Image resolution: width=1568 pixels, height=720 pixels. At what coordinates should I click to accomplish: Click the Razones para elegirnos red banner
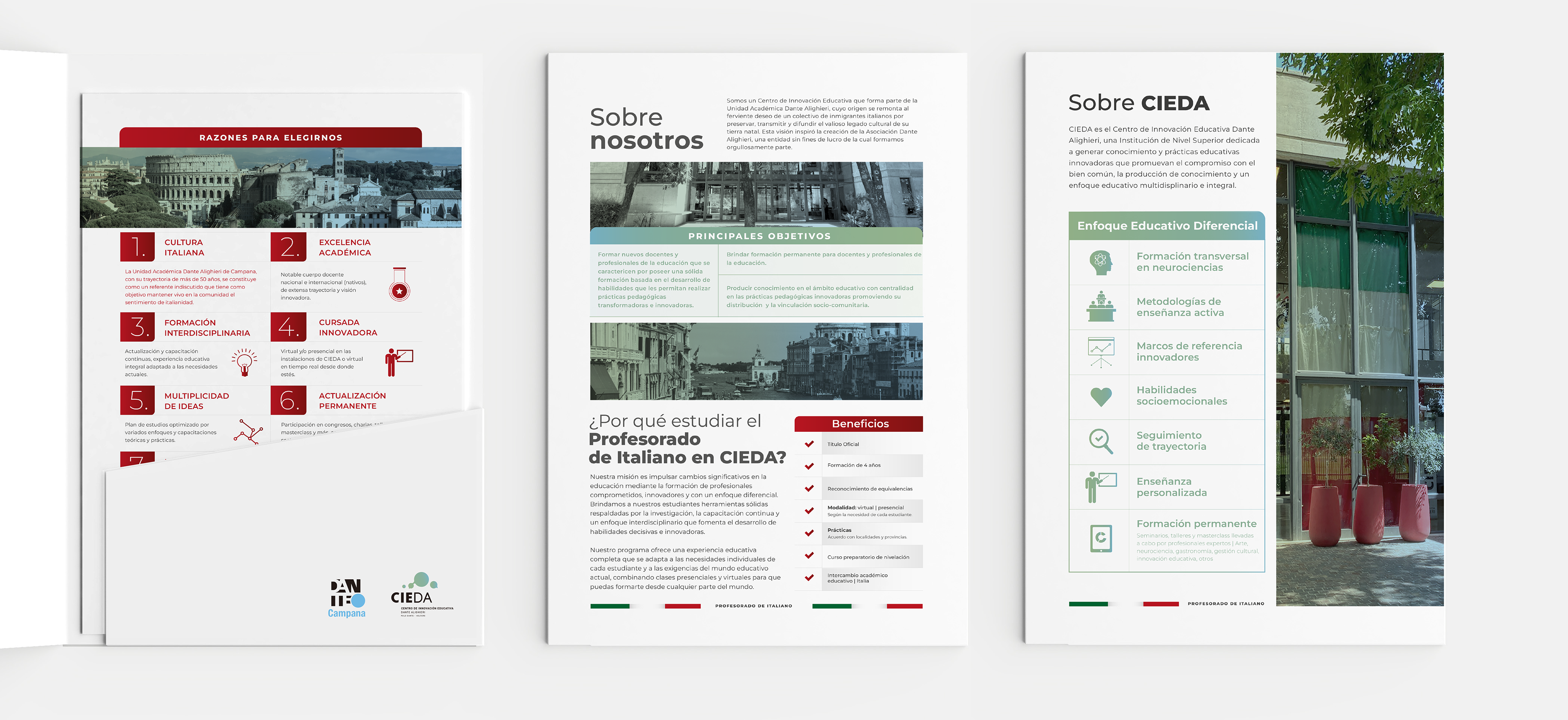click(270, 138)
